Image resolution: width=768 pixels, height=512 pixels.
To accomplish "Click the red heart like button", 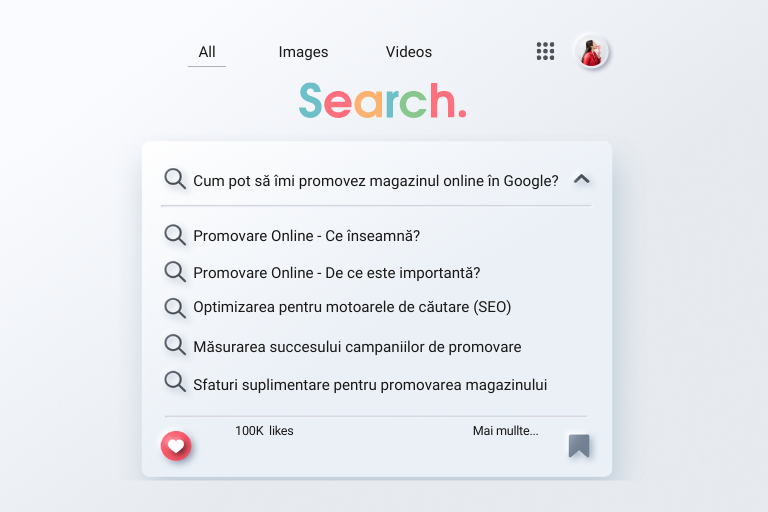I will tap(176, 446).
